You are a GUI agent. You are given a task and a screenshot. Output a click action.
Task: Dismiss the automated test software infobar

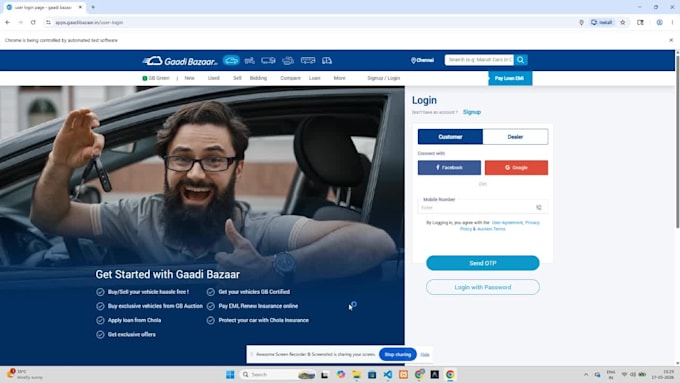[671, 40]
